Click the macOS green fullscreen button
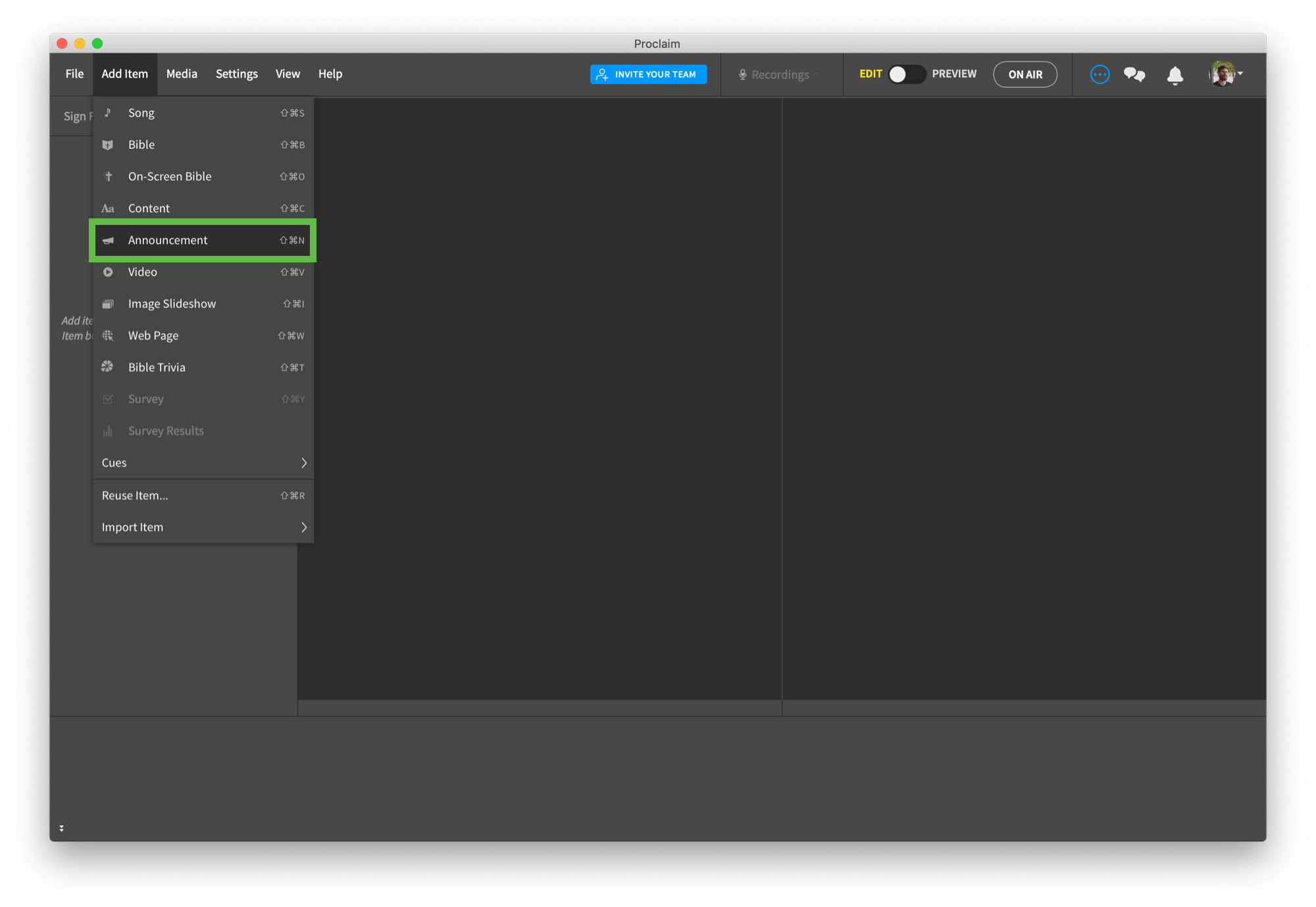 pyautogui.click(x=97, y=43)
